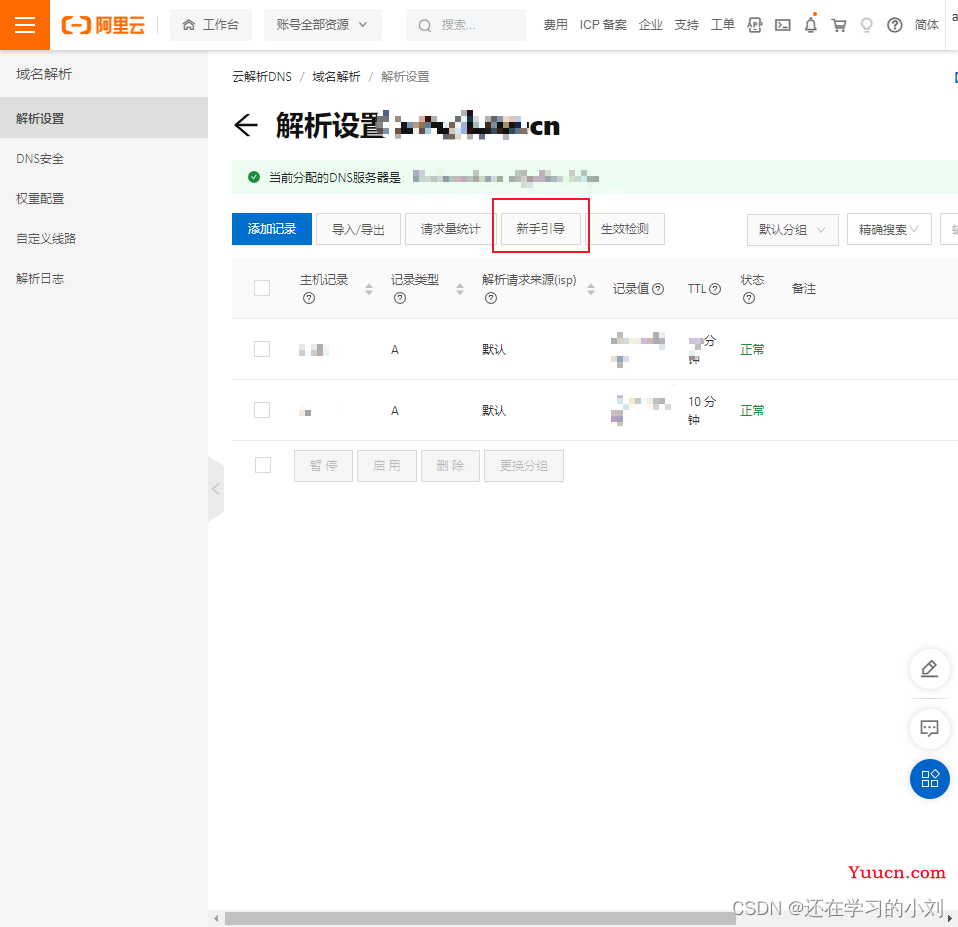Open the blue floating apps grid button
The image size is (958, 927).
(x=929, y=779)
